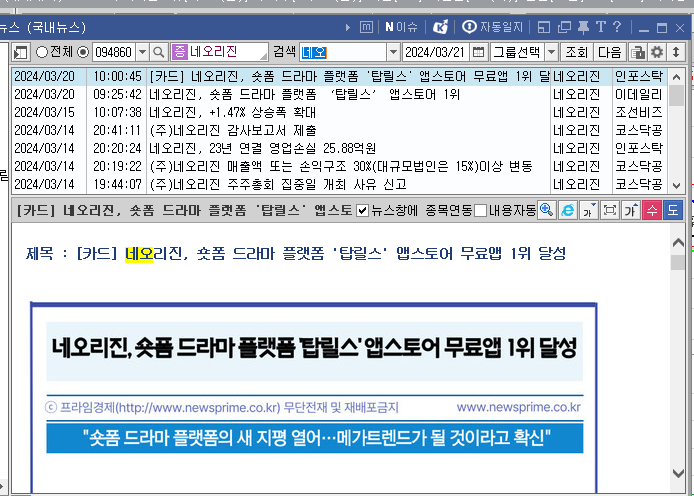Viewport: 694px width, 496px height.
Task: Open help with the question mark icon
Action: click(617, 27)
